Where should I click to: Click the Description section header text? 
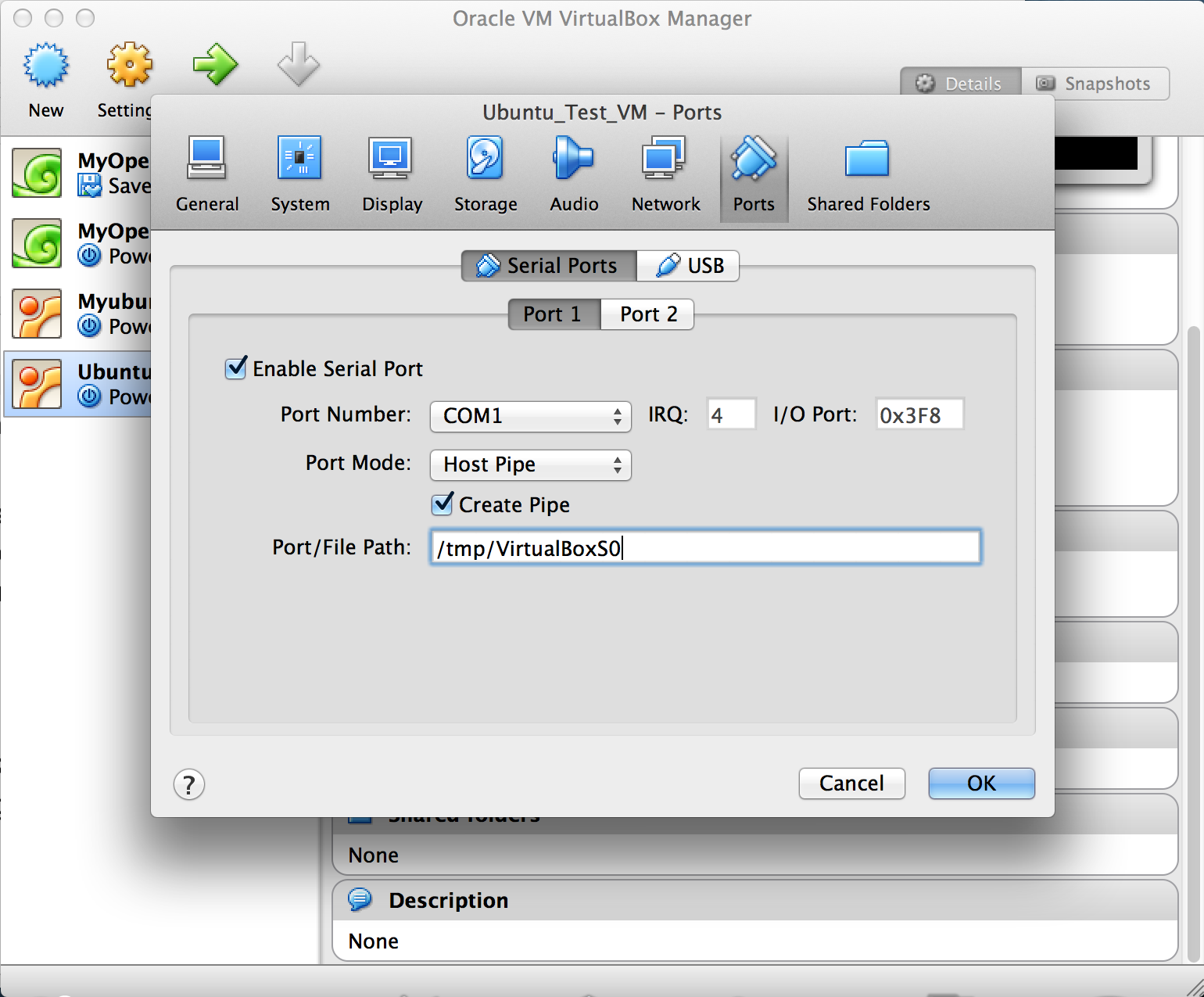449,901
